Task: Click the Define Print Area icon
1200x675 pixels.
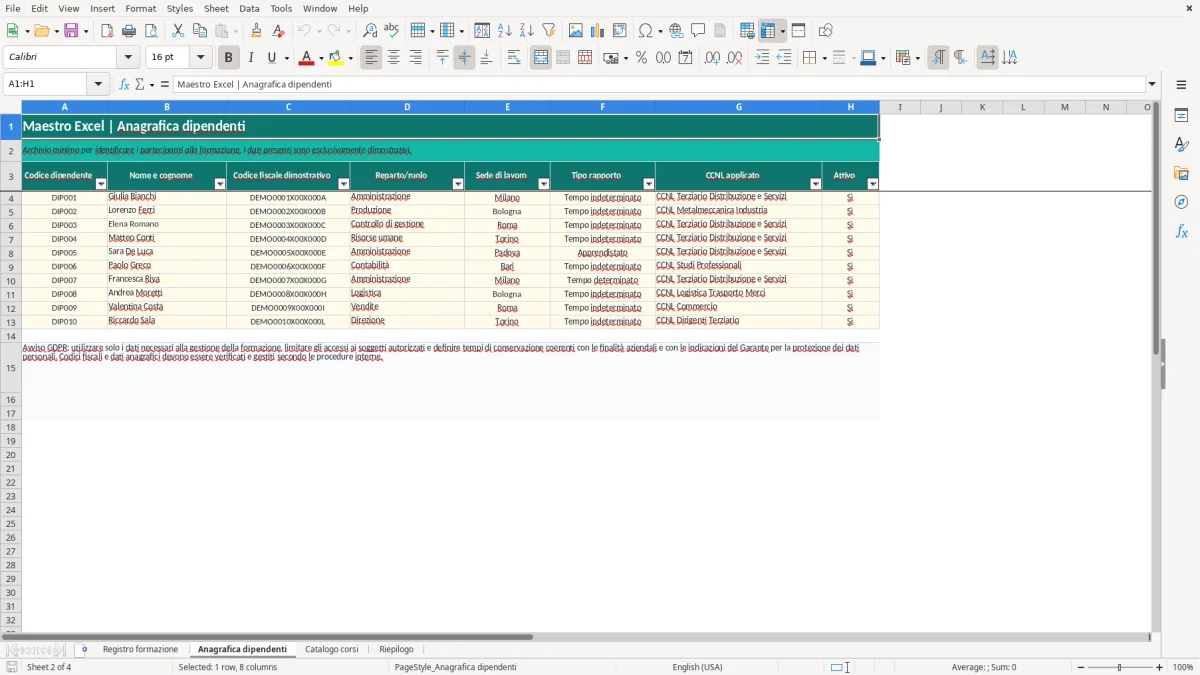Action: pos(747,31)
